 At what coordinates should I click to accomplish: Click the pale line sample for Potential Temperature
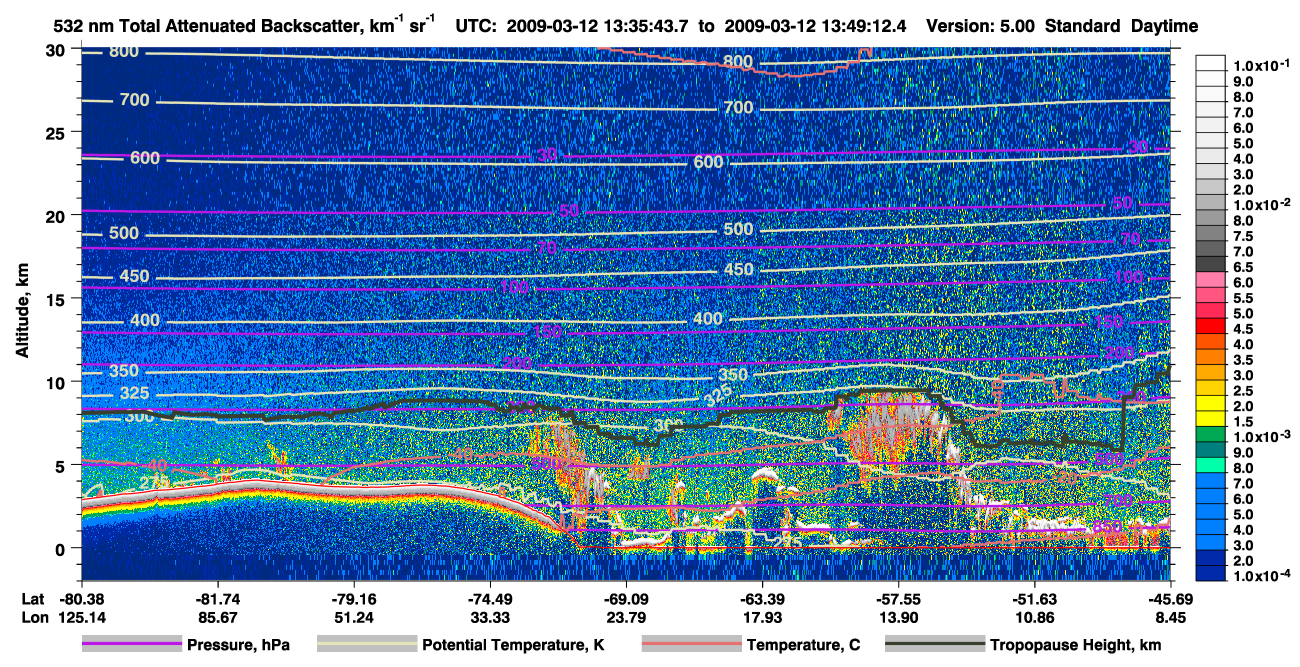pos(366,645)
